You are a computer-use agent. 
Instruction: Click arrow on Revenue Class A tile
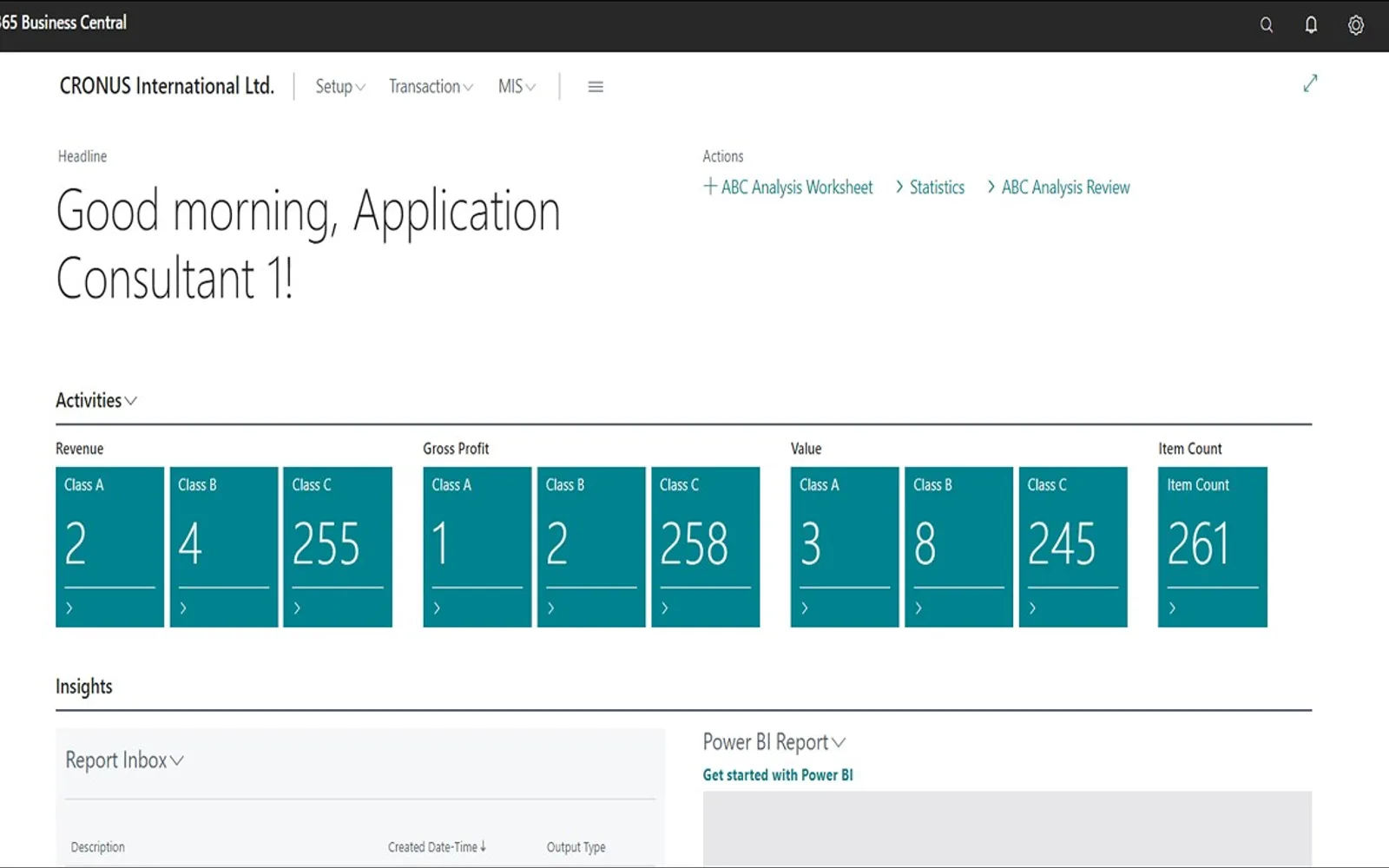click(x=69, y=608)
